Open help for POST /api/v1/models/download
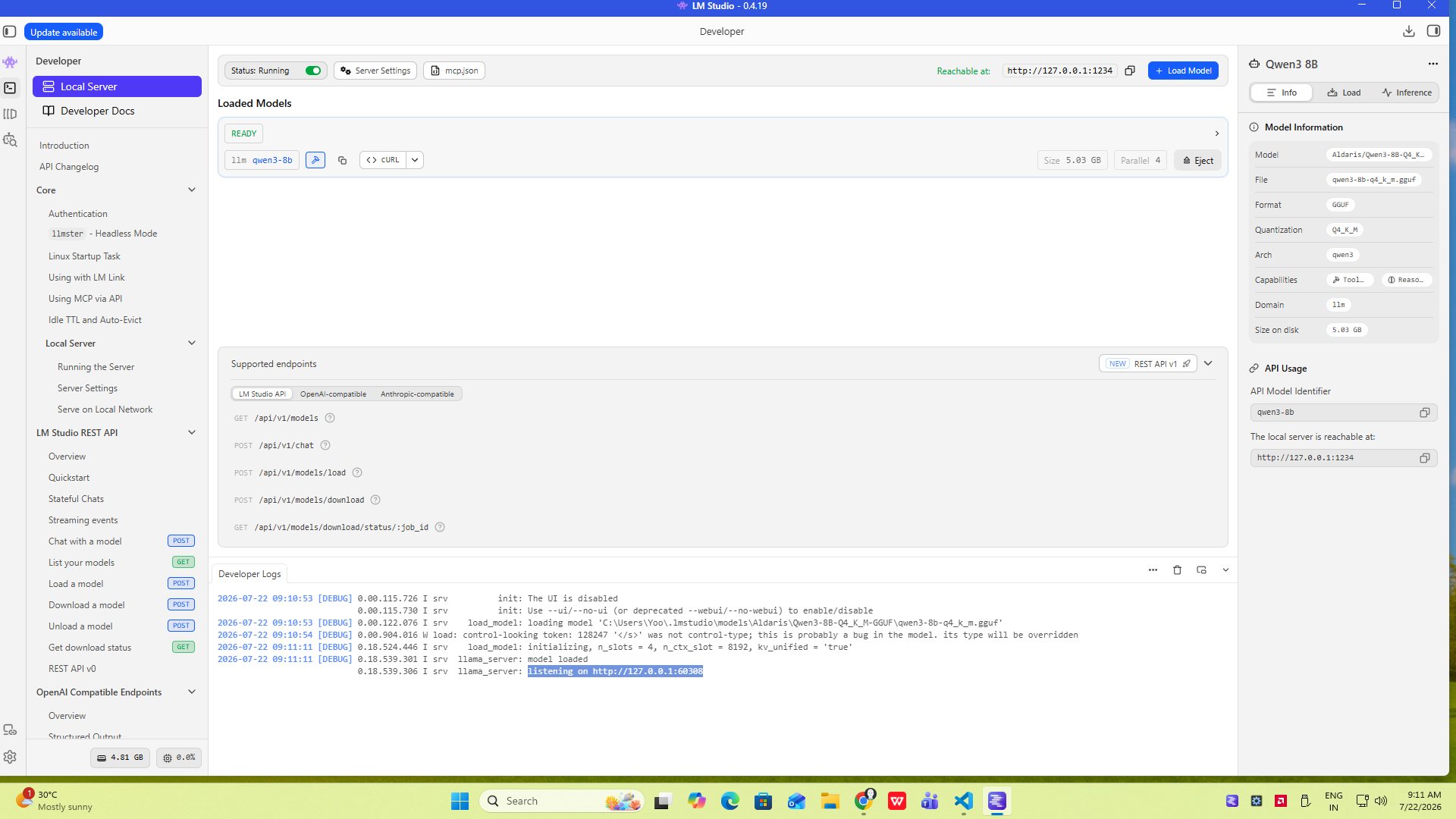The height and width of the screenshot is (819, 1456). 375,500
